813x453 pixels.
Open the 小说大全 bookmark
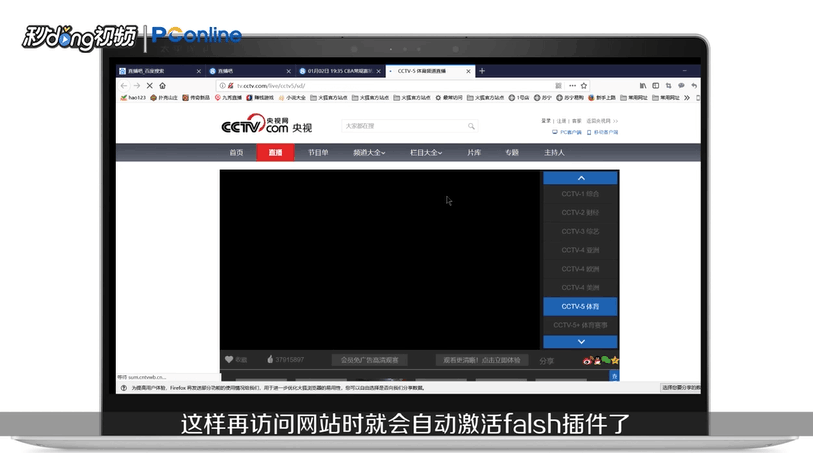pos(292,97)
